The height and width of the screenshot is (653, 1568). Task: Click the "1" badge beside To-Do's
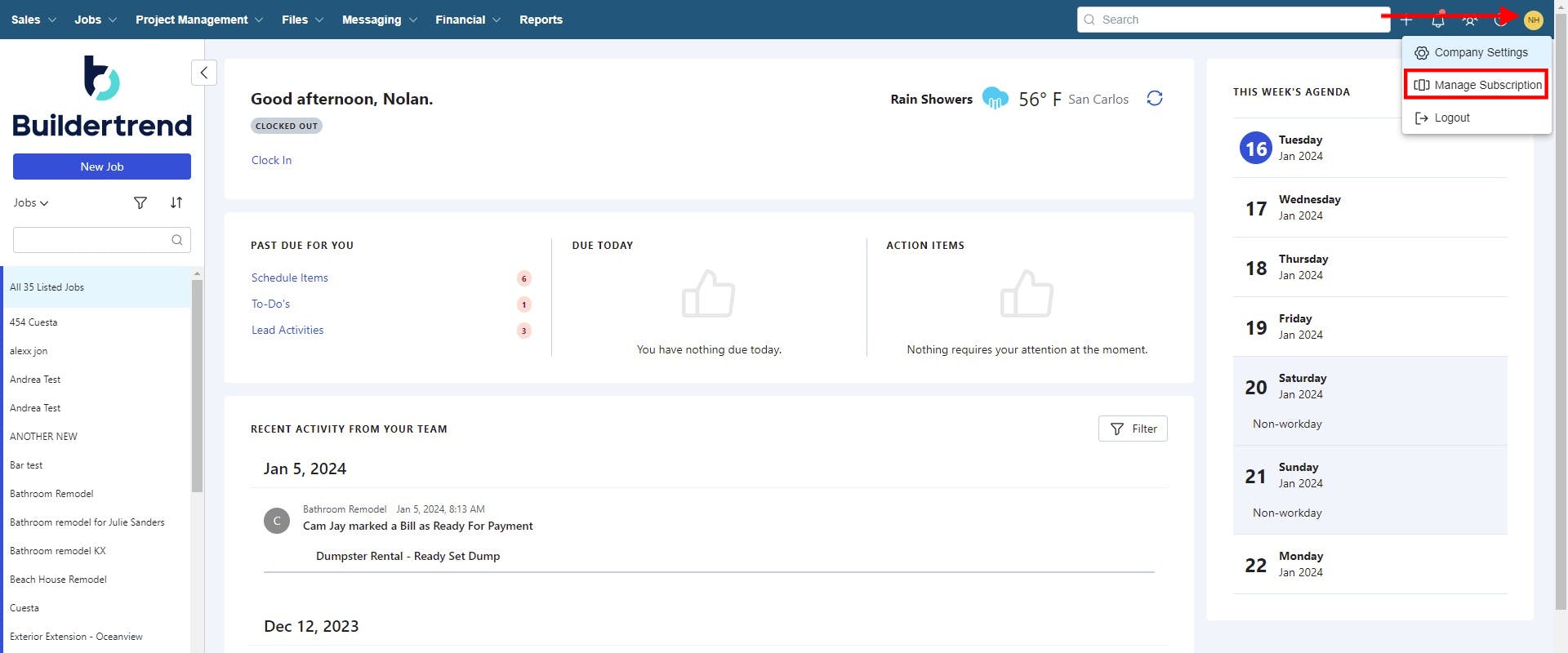[524, 304]
